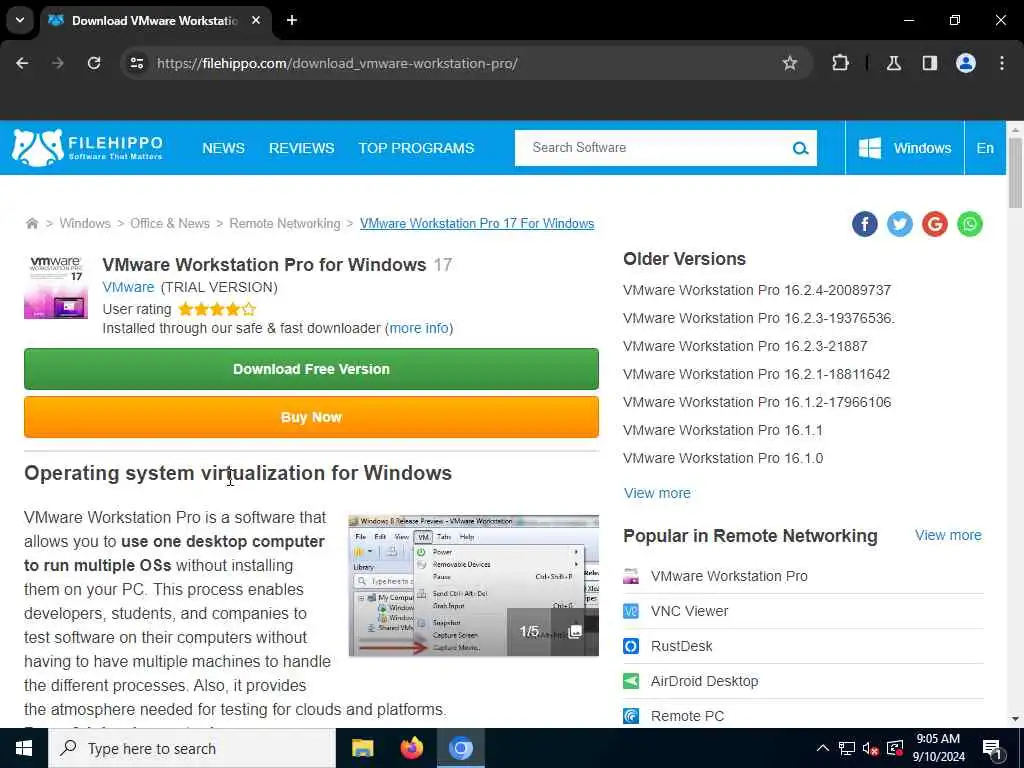Open VMware Workstation Pro 16.1.2-17966106 version
This screenshot has height=768, width=1024.
coord(757,402)
